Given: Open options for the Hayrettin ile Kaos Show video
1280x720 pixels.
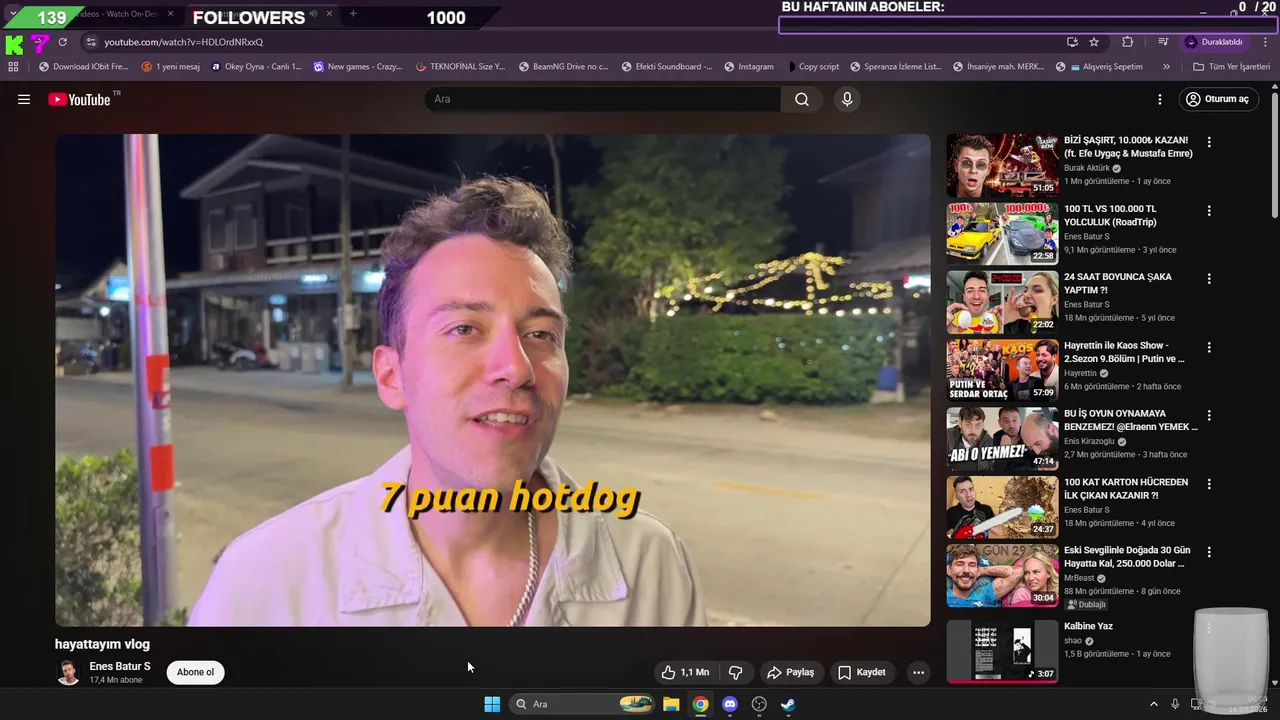Looking at the screenshot, I should [1209, 347].
